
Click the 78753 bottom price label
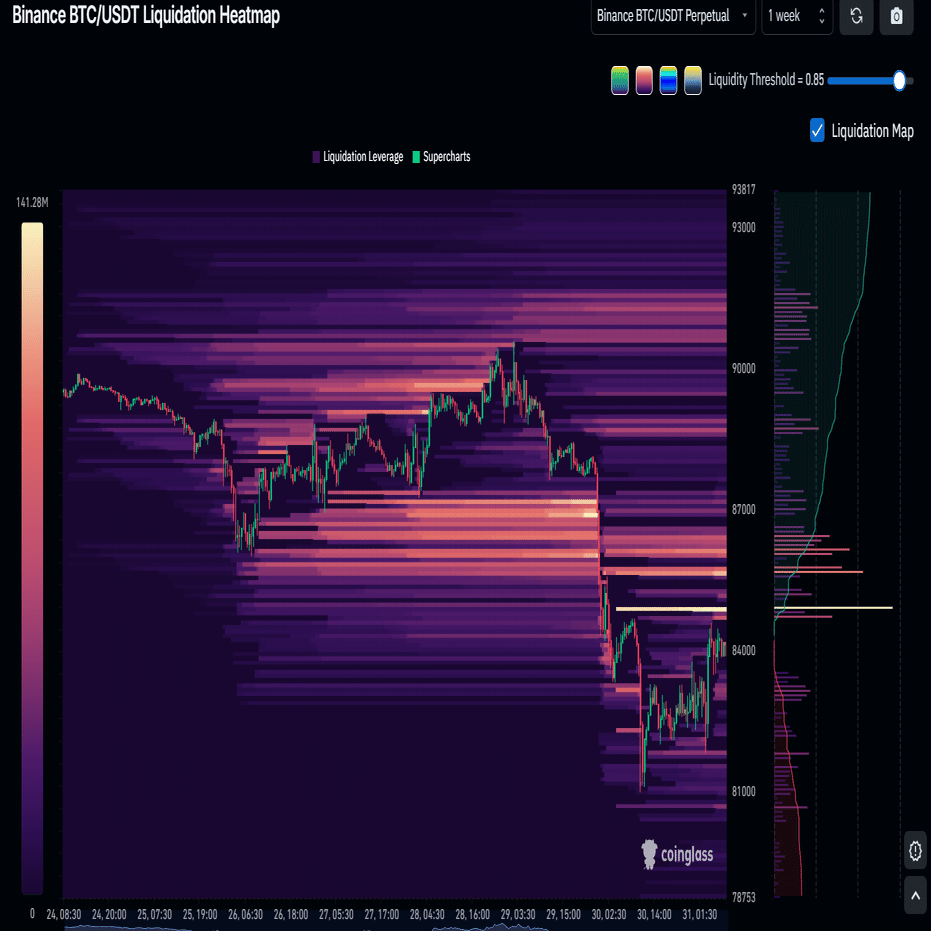click(x=743, y=897)
